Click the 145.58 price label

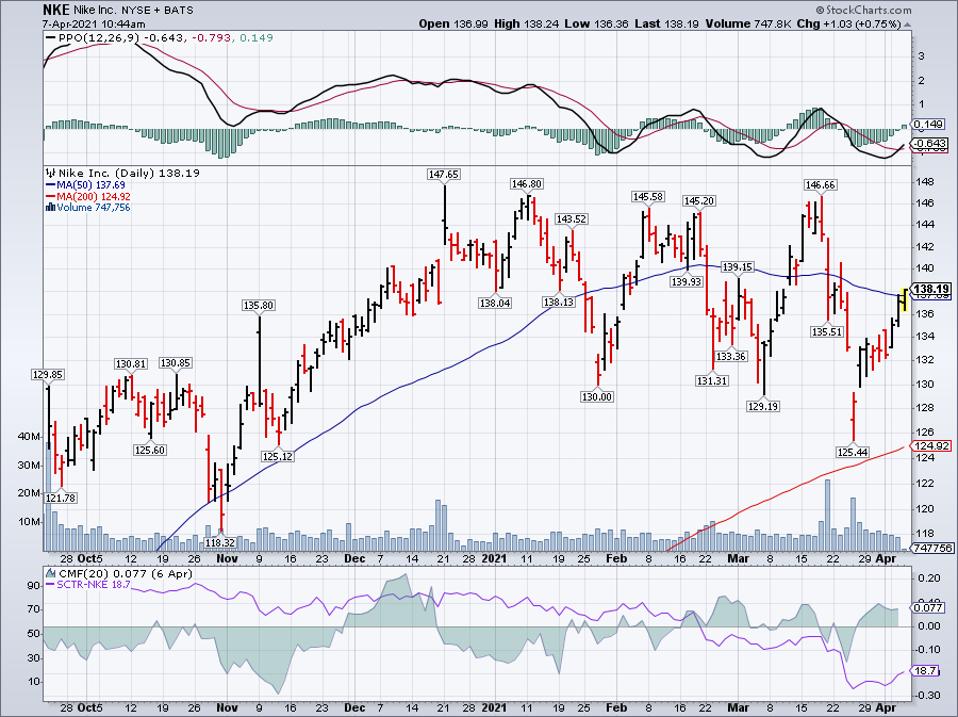coord(648,197)
